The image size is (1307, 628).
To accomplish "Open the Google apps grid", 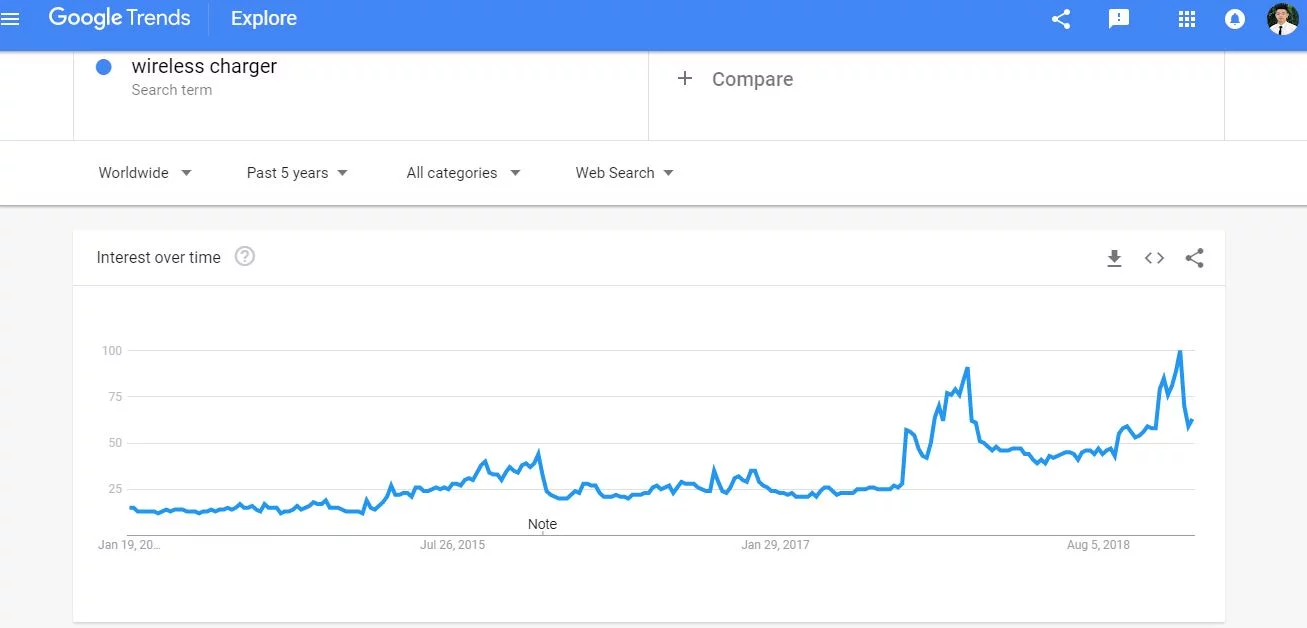I will point(1187,19).
